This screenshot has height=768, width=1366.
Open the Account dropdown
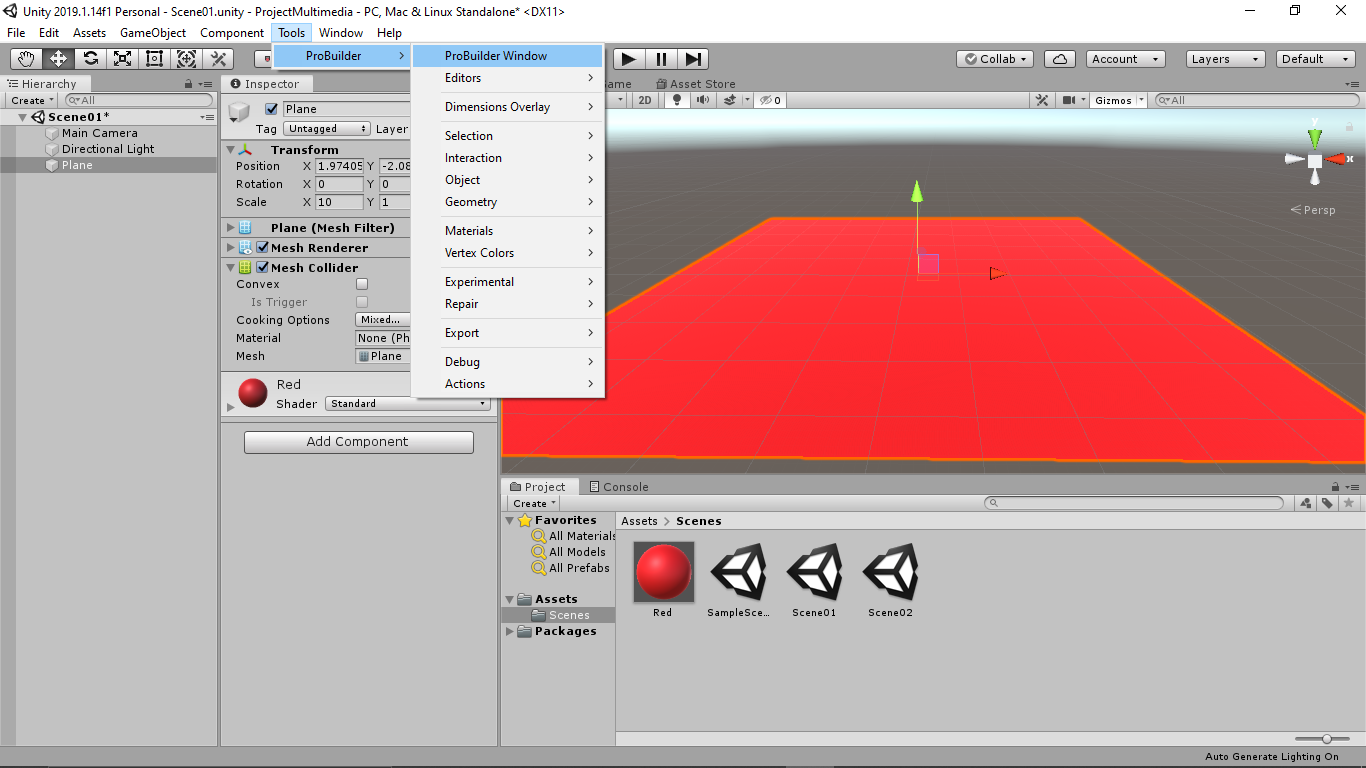[x=1126, y=59]
